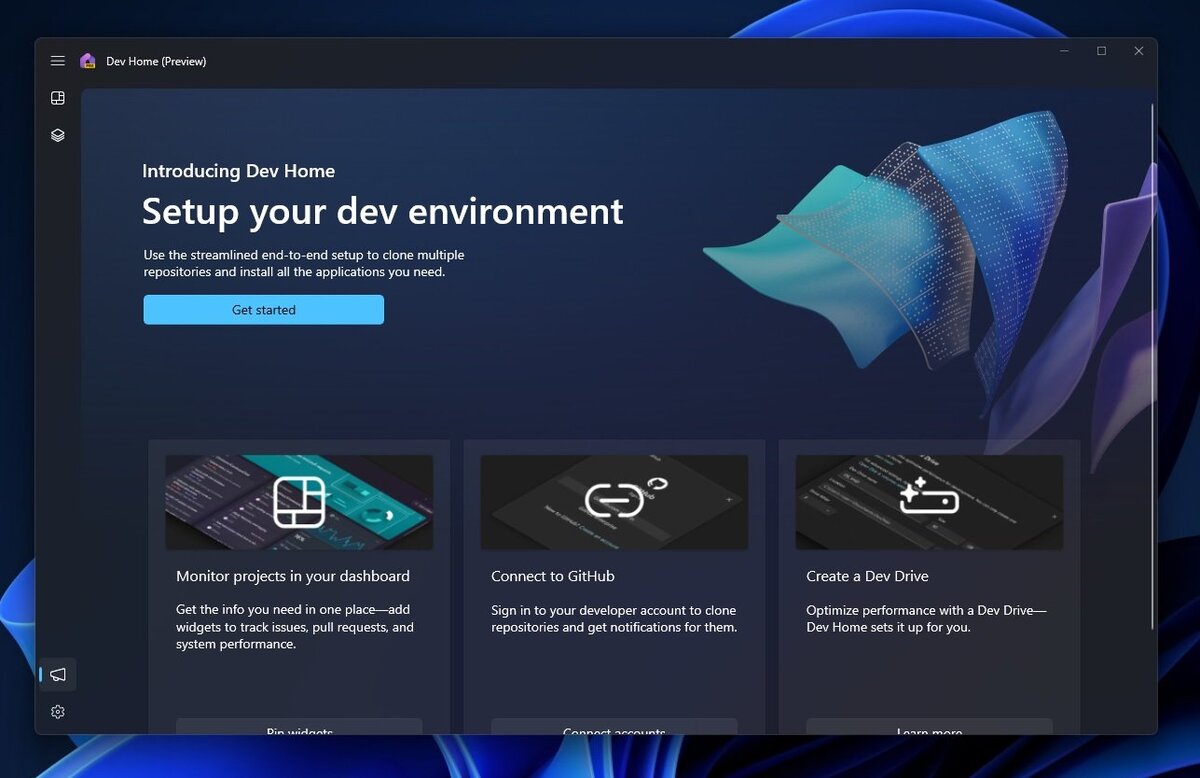Click the Learn more button

click(x=929, y=727)
